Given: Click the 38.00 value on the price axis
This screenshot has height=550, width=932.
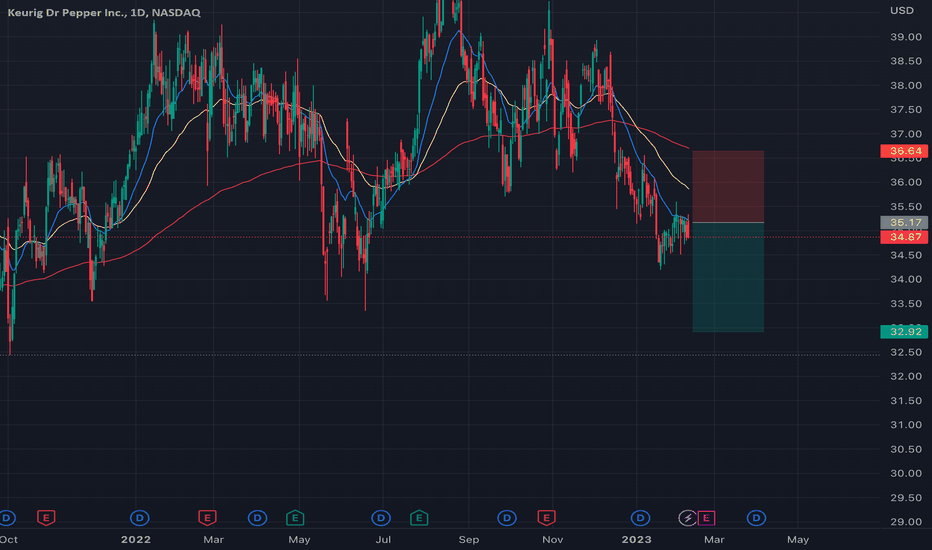Looking at the screenshot, I should (906, 86).
